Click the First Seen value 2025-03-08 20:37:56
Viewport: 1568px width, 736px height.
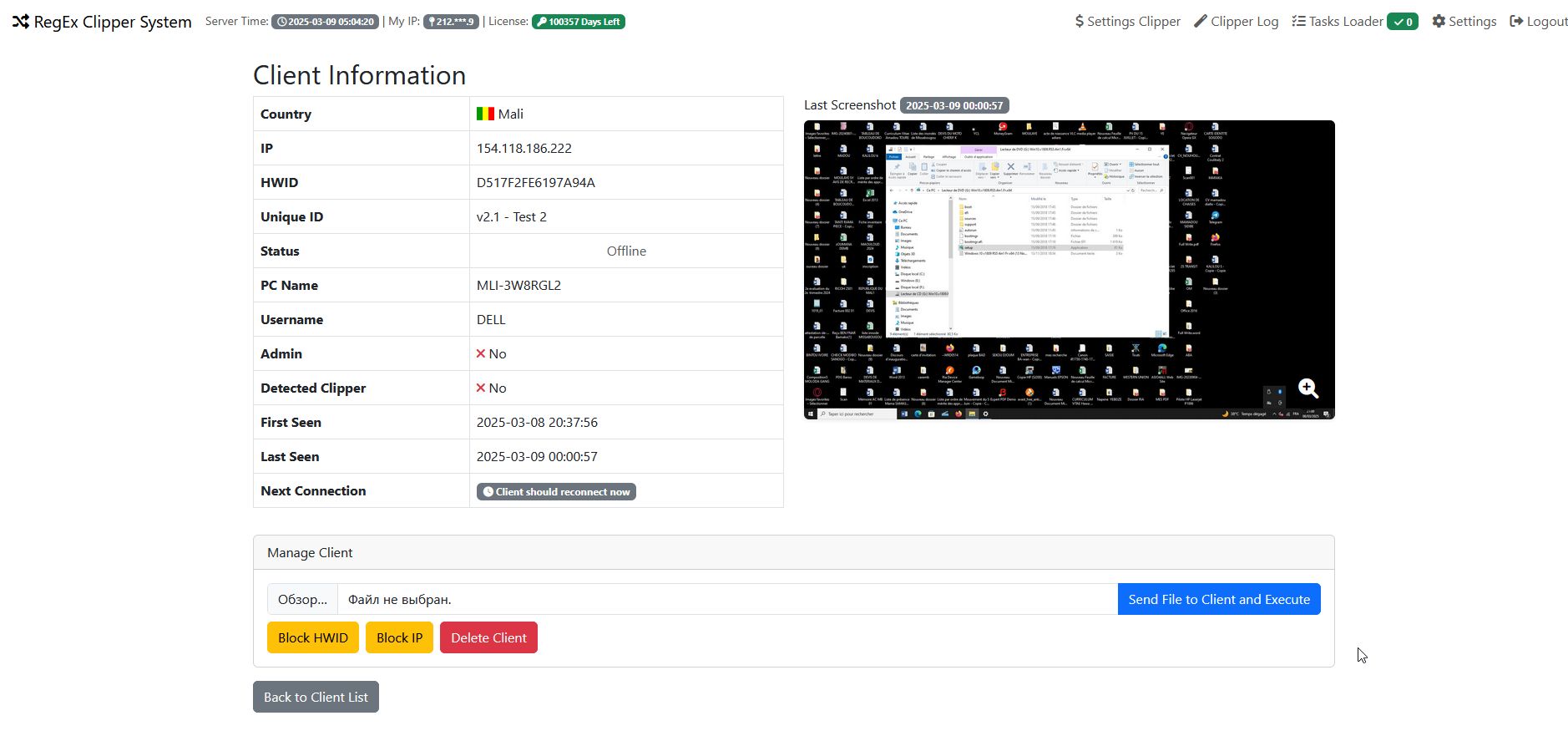click(537, 422)
